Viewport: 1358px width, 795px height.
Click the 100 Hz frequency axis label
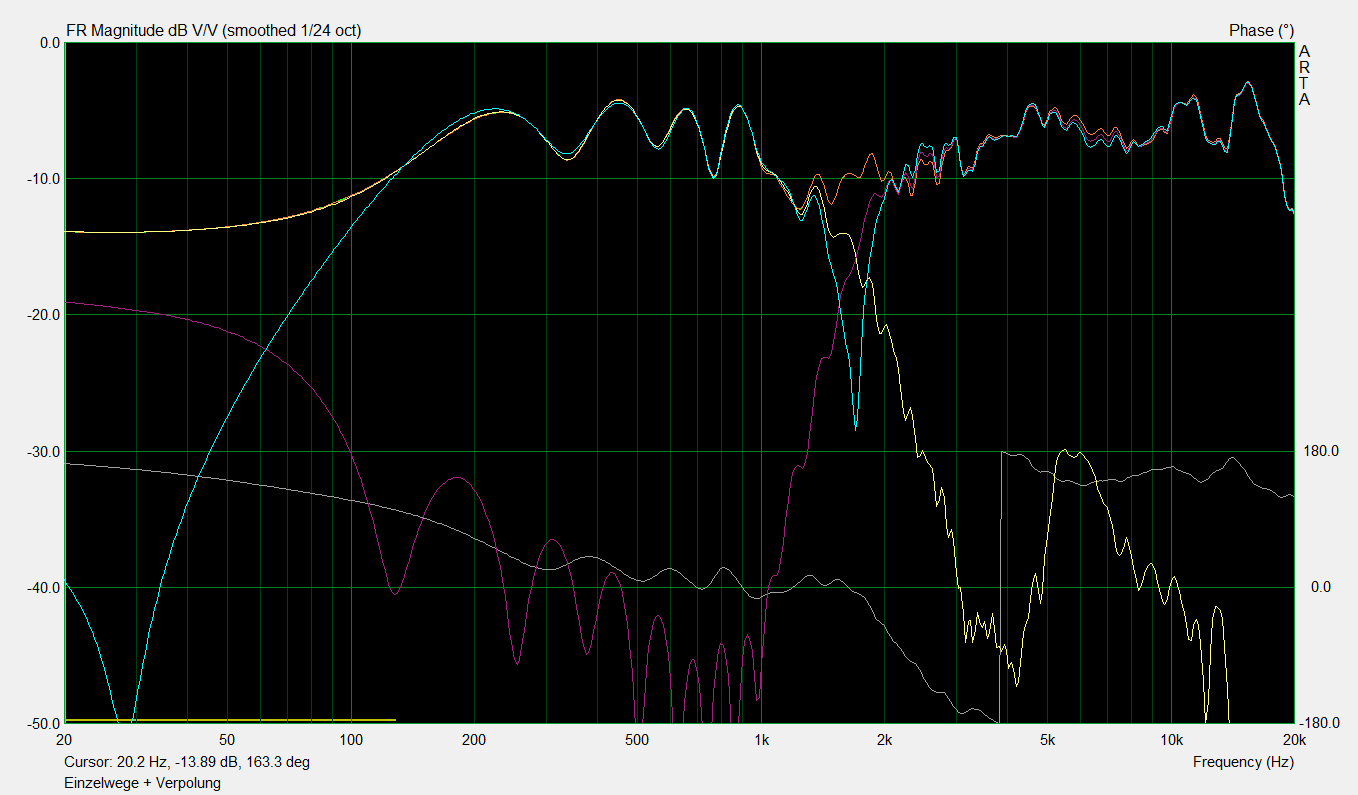coord(351,741)
